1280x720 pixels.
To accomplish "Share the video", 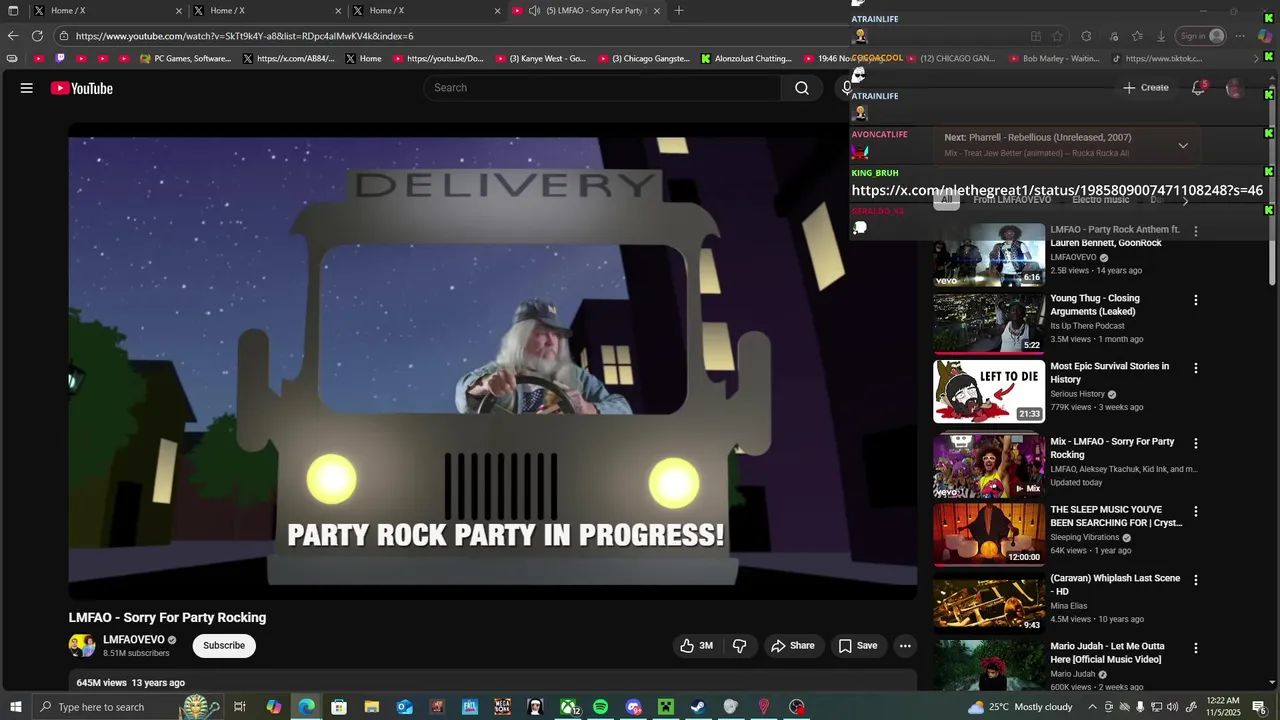I will (x=793, y=646).
